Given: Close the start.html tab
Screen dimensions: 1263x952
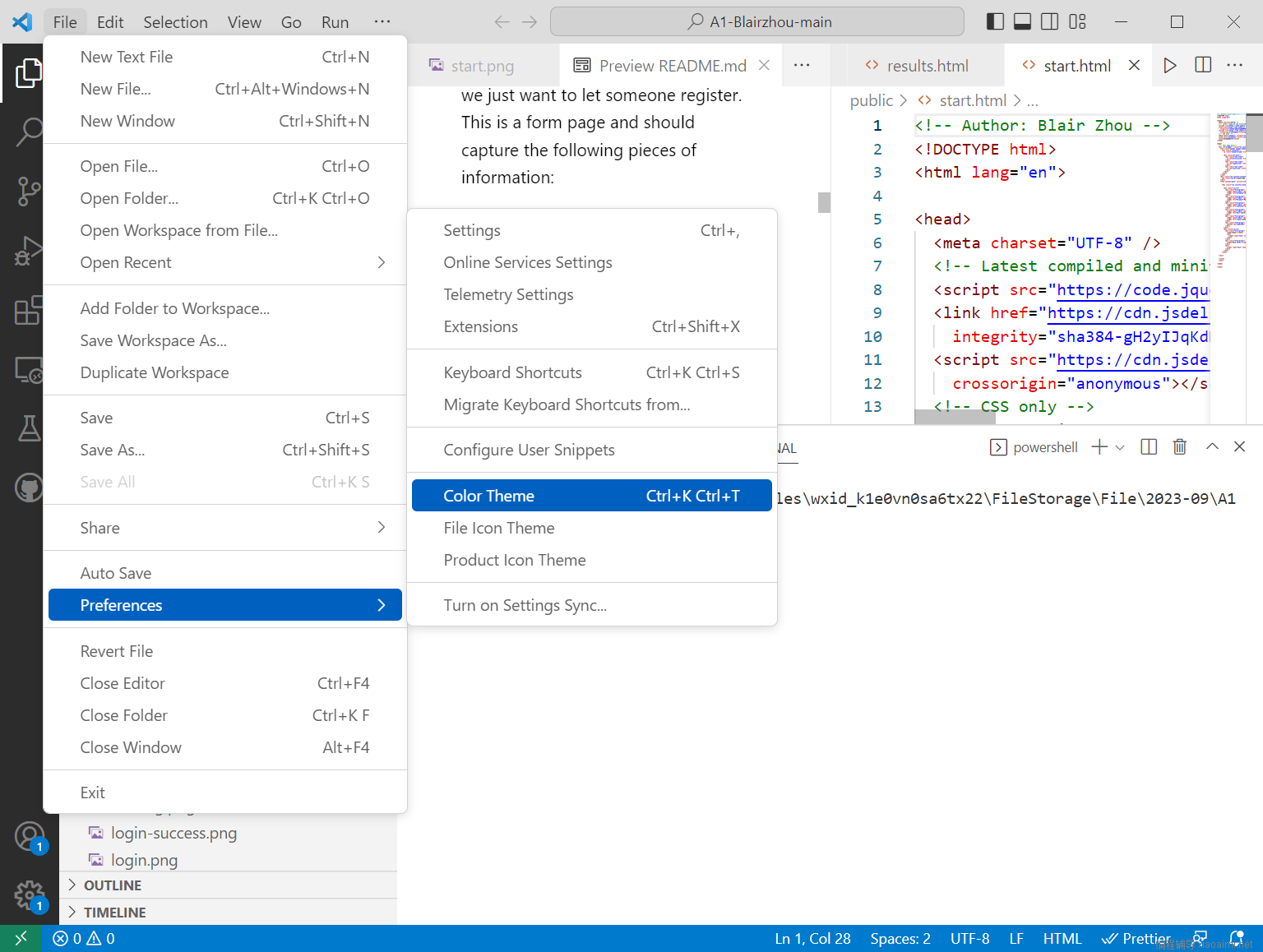Looking at the screenshot, I should (1134, 65).
